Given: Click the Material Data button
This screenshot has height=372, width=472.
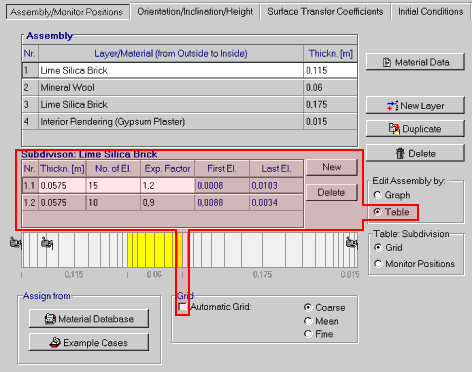Looking at the screenshot, I should pyautogui.click(x=415, y=62).
